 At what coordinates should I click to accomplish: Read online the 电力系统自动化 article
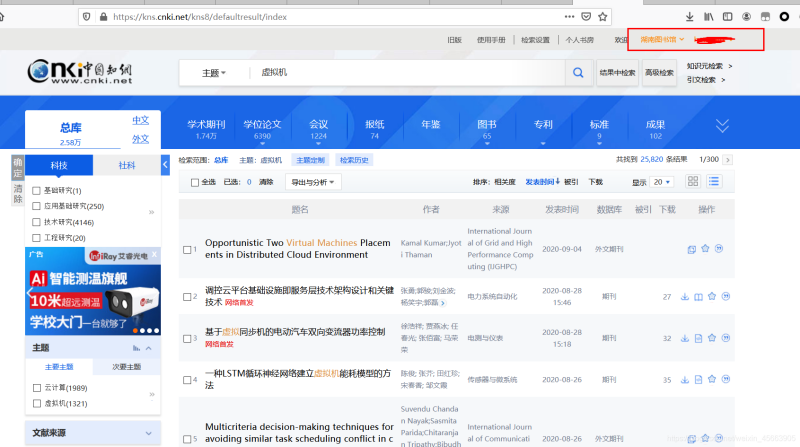pyautogui.click(x=698, y=296)
